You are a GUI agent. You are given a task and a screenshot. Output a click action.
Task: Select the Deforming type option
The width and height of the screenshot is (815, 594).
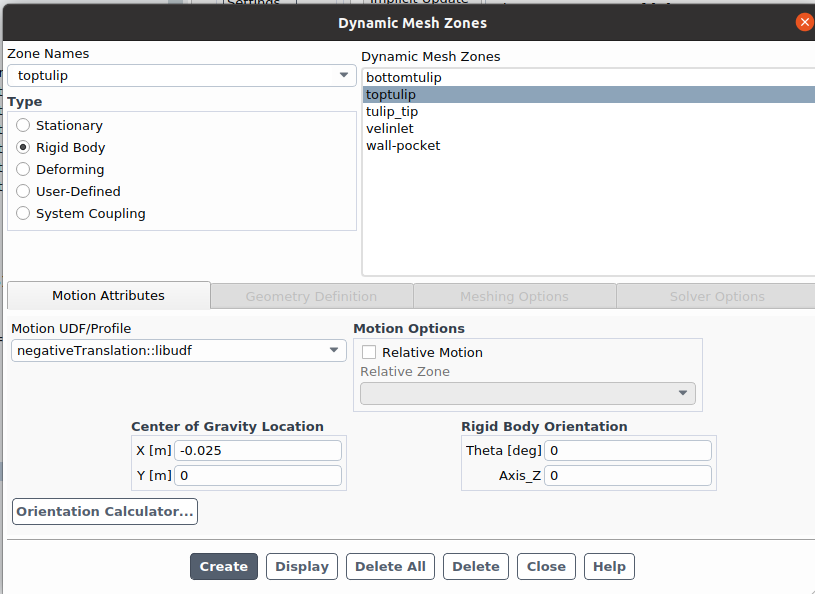tap(24, 170)
